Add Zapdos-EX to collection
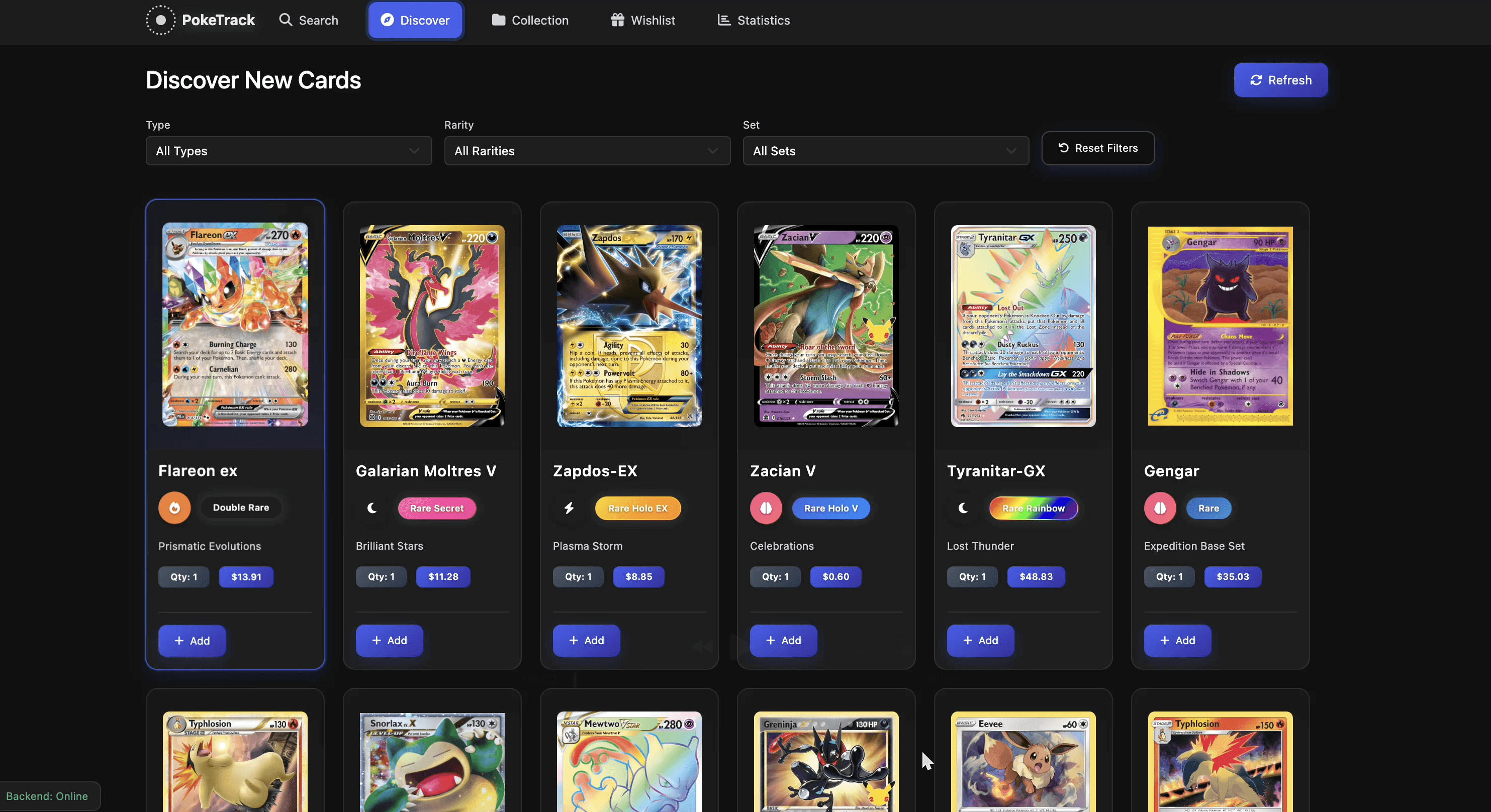This screenshot has width=1491, height=812. (x=586, y=640)
